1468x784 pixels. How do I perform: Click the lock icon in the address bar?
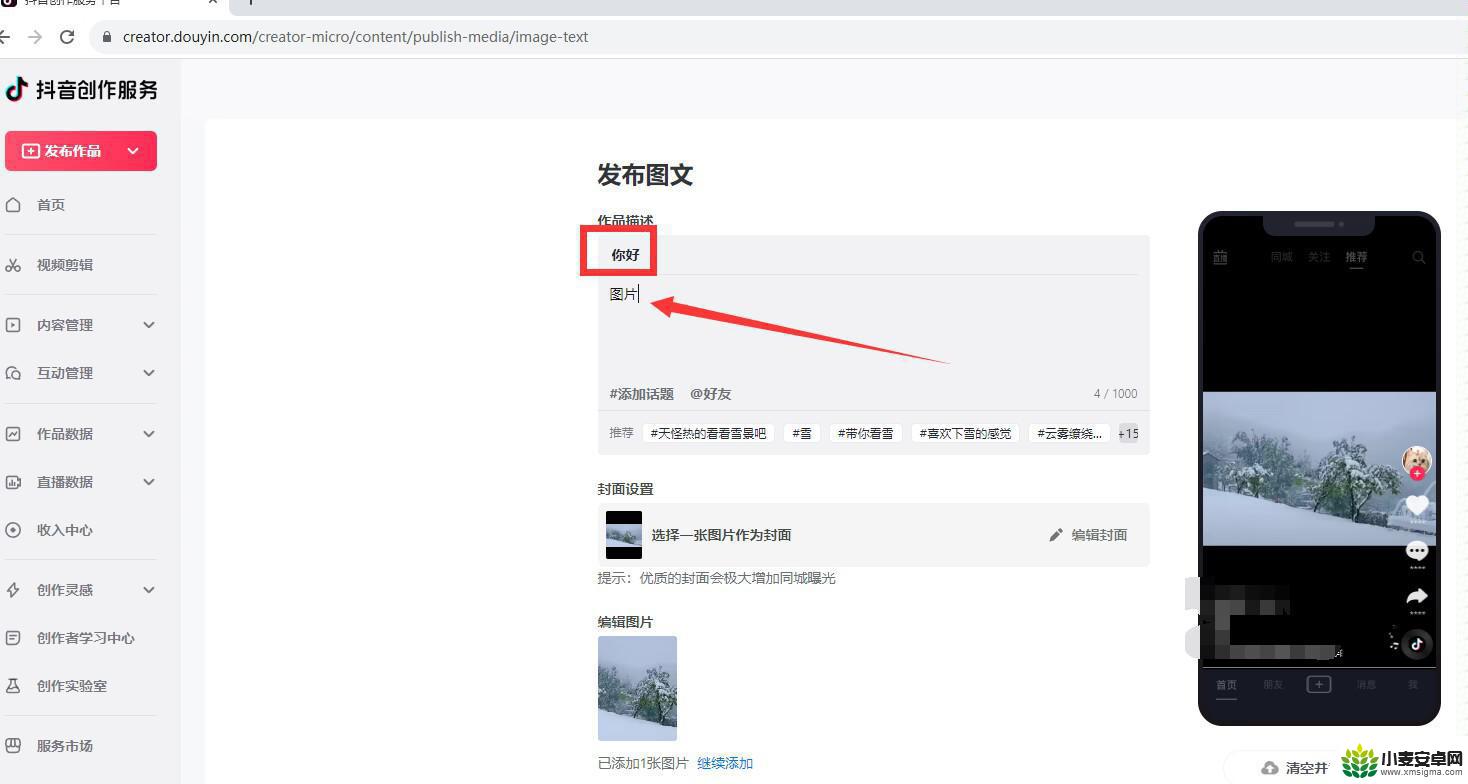coord(106,37)
